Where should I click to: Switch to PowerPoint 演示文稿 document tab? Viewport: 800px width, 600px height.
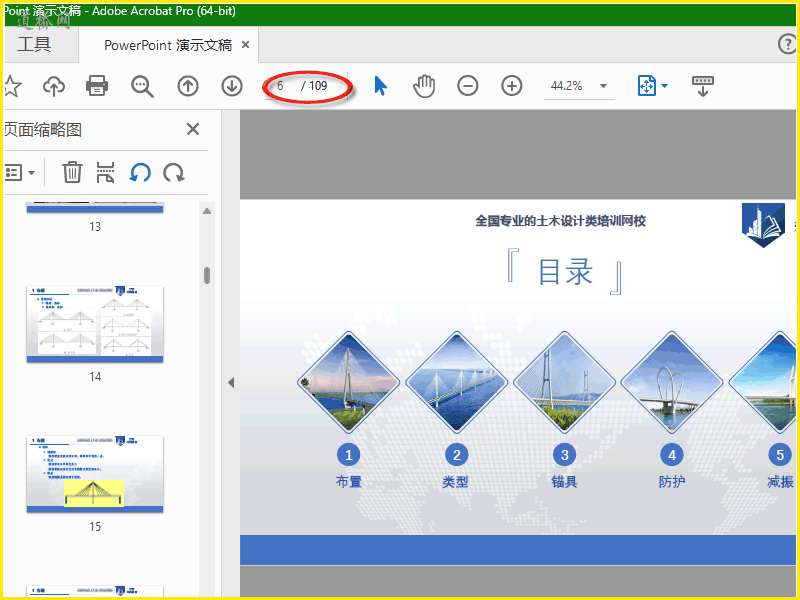tap(168, 45)
